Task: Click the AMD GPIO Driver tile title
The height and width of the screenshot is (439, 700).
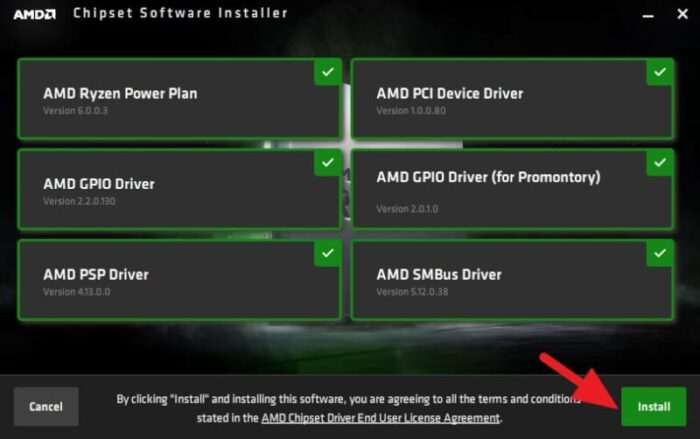Action: click(99, 184)
